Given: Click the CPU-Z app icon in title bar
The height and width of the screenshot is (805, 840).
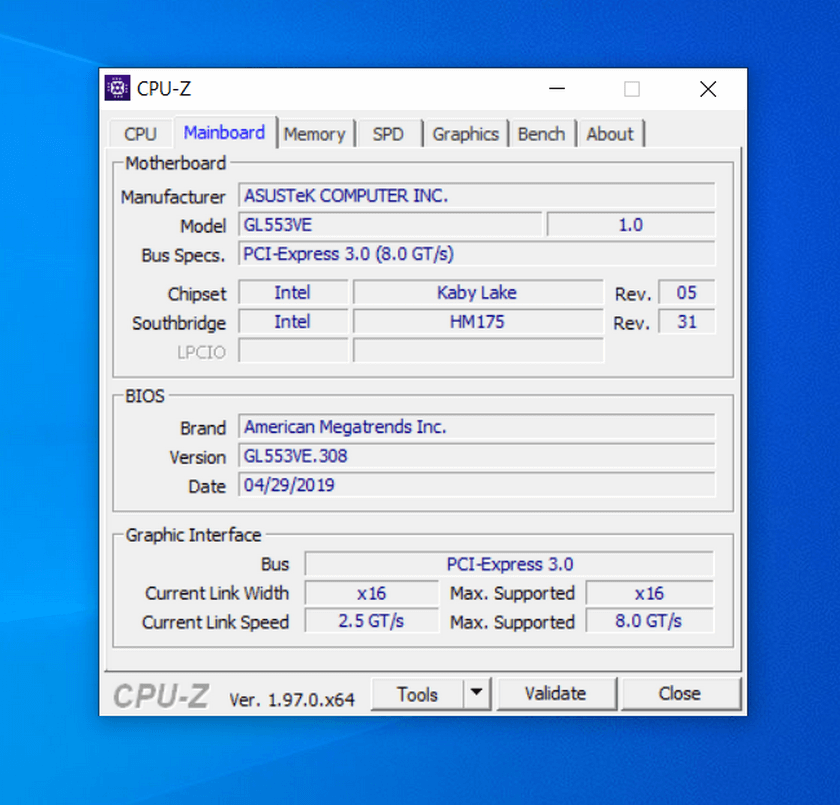Looking at the screenshot, I should (117, 88).
